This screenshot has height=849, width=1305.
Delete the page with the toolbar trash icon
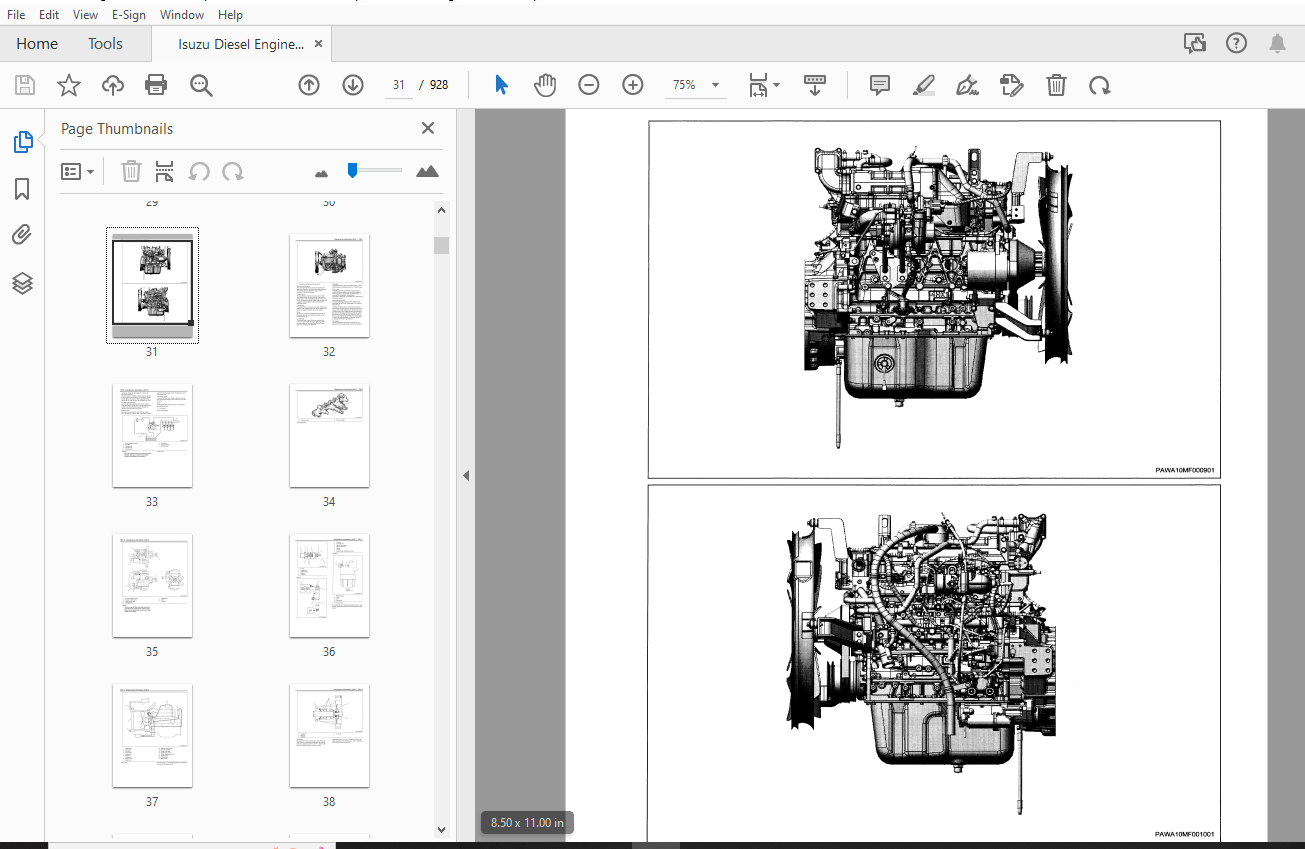1056,85
